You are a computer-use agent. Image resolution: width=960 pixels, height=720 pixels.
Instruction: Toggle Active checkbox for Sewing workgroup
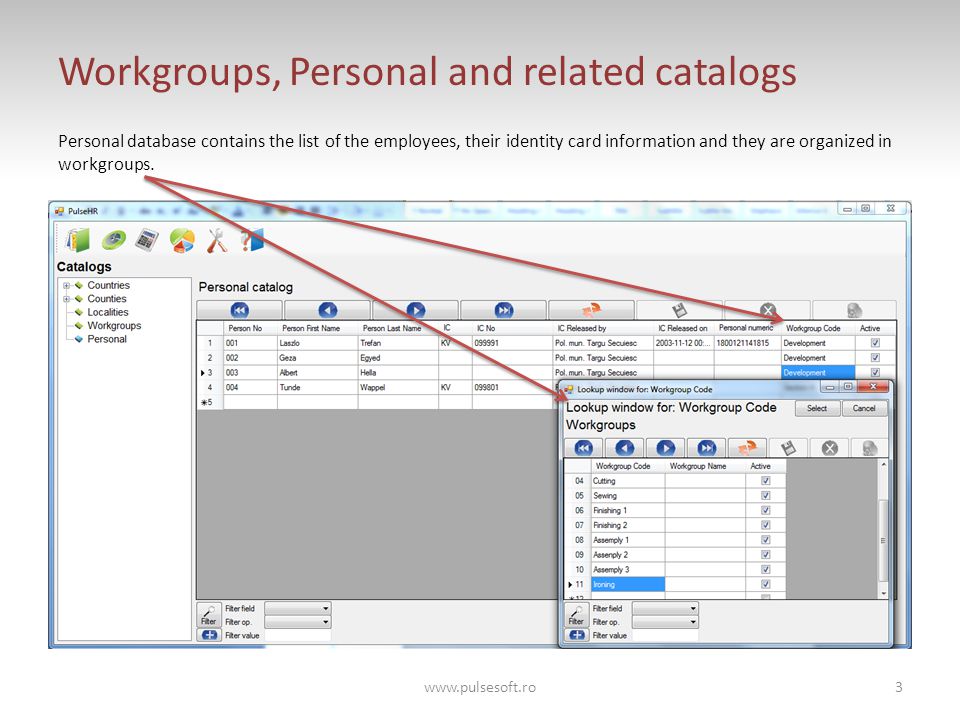[765, 495]
